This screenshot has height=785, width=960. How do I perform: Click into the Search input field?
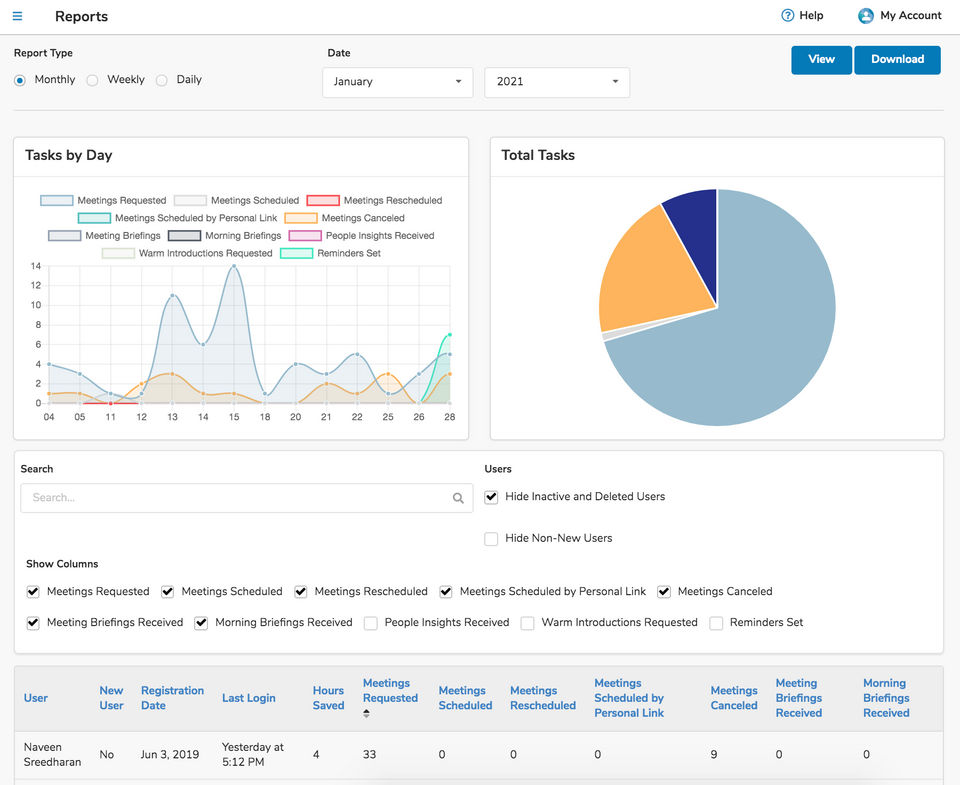235,498
